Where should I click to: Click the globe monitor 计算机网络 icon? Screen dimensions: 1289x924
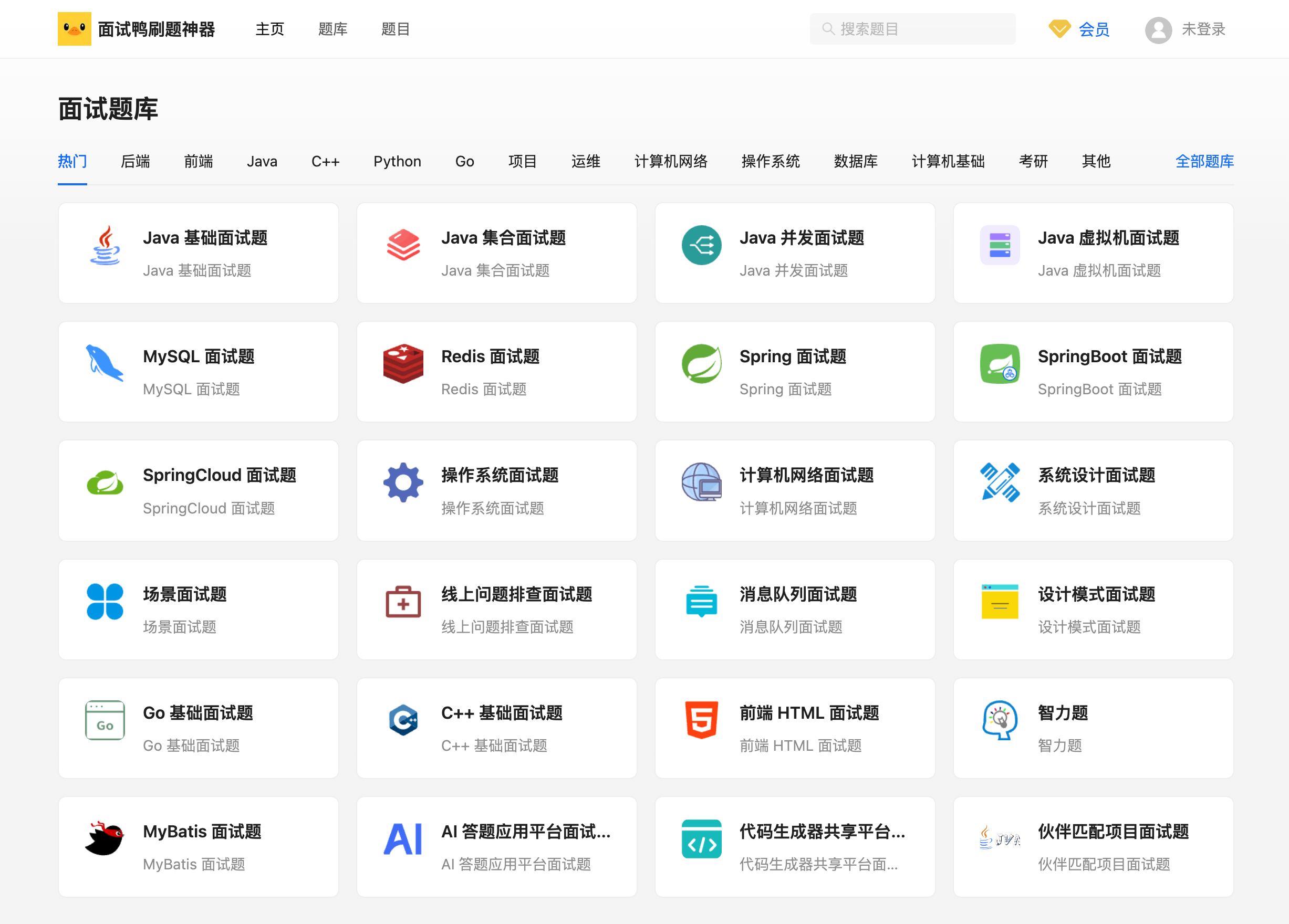click(701, 482)
